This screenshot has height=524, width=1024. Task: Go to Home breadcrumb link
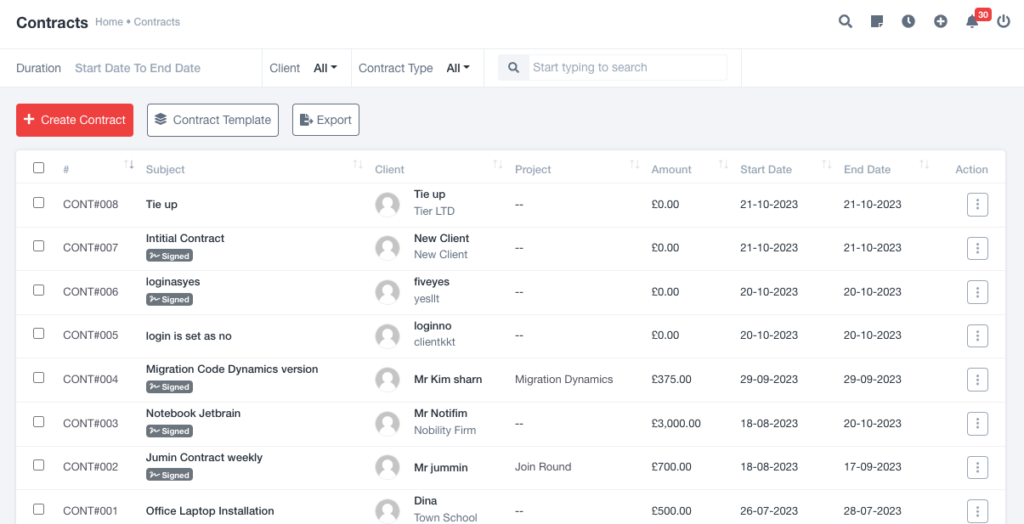click(x=109, y=22)
